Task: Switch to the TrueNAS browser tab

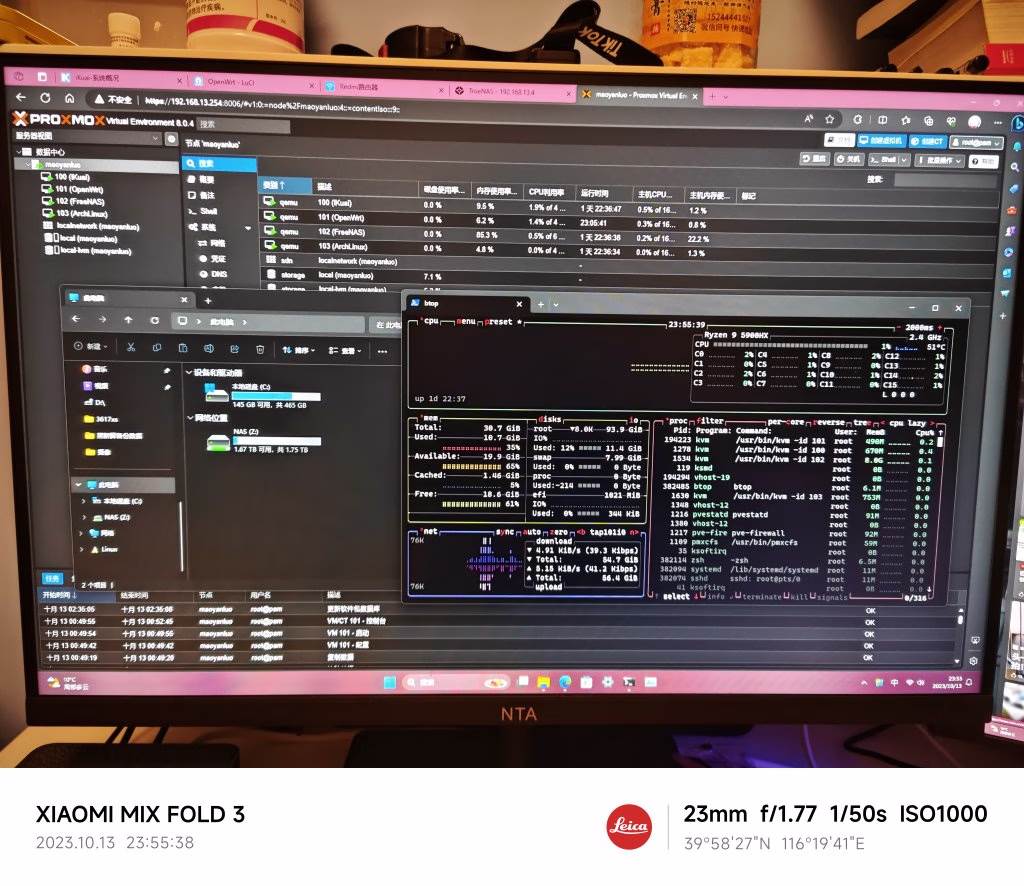Action: pos(512,91)
